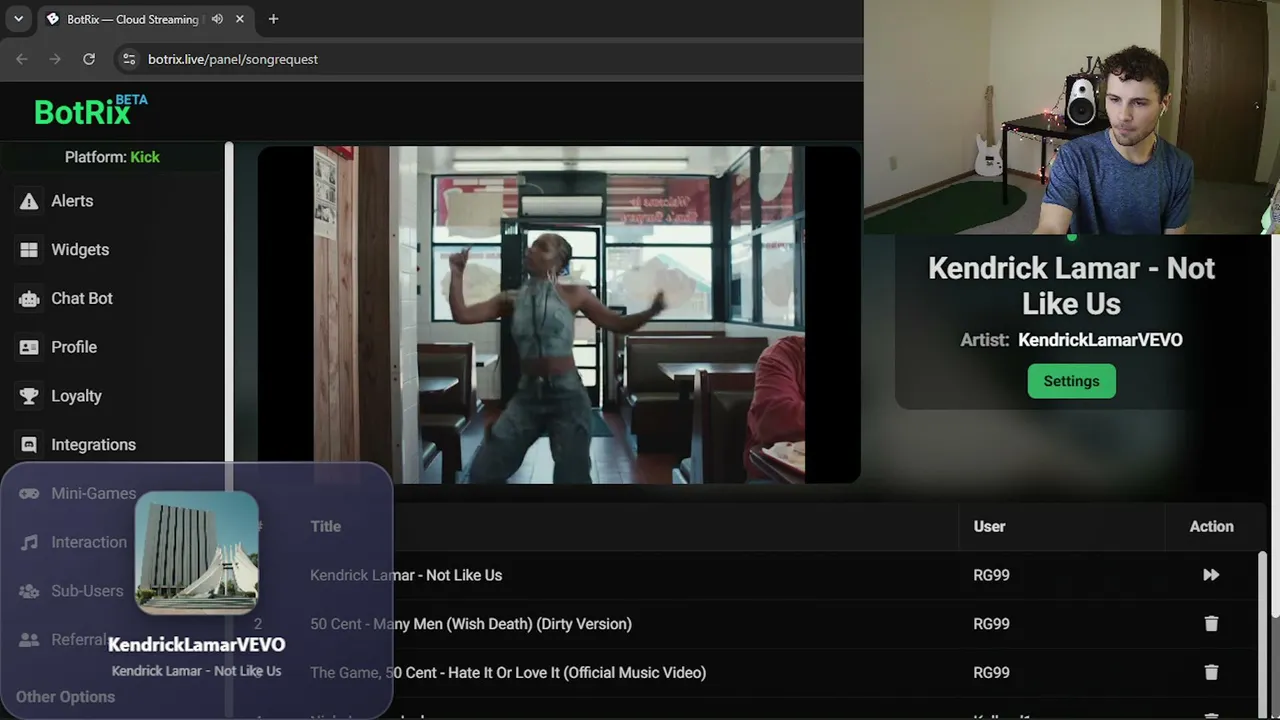This screenshot has width=1280, height=720.
Task: Open the Alerts warning icon
Action: 29,201
